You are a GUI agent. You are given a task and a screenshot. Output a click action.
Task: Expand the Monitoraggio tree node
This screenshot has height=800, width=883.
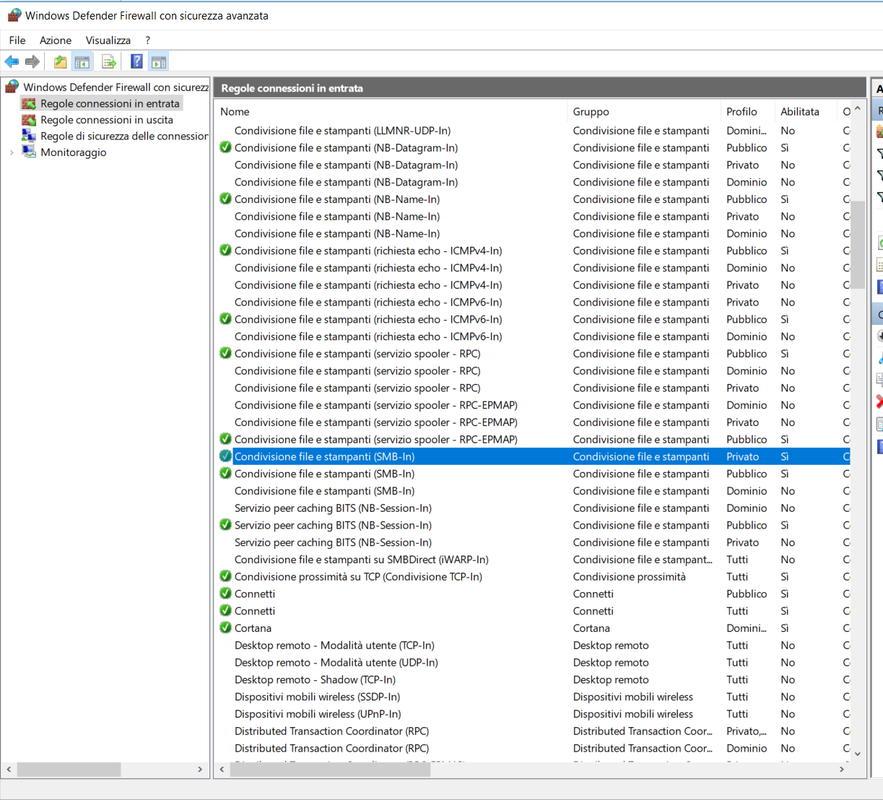point(12,153)
